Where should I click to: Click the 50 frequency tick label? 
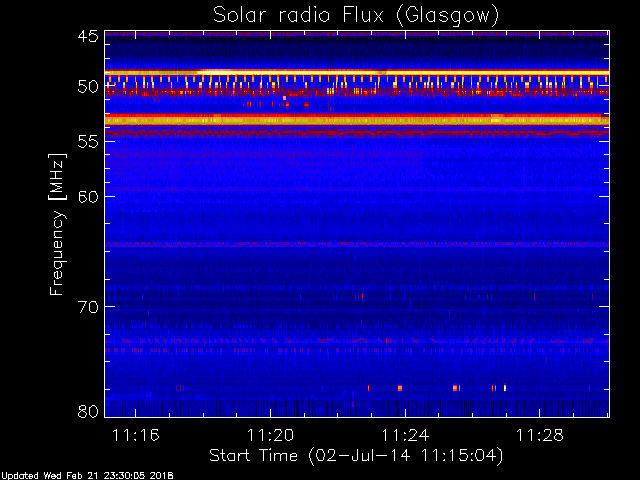[88, 87]
